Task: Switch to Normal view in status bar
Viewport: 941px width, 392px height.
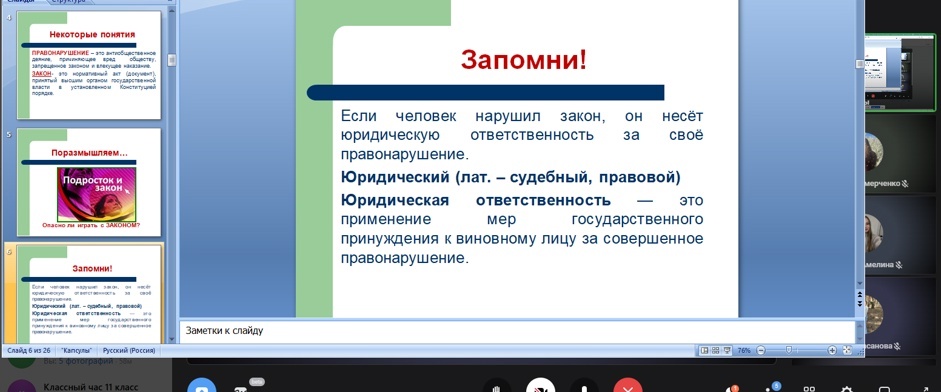Action: pos(705,350)
